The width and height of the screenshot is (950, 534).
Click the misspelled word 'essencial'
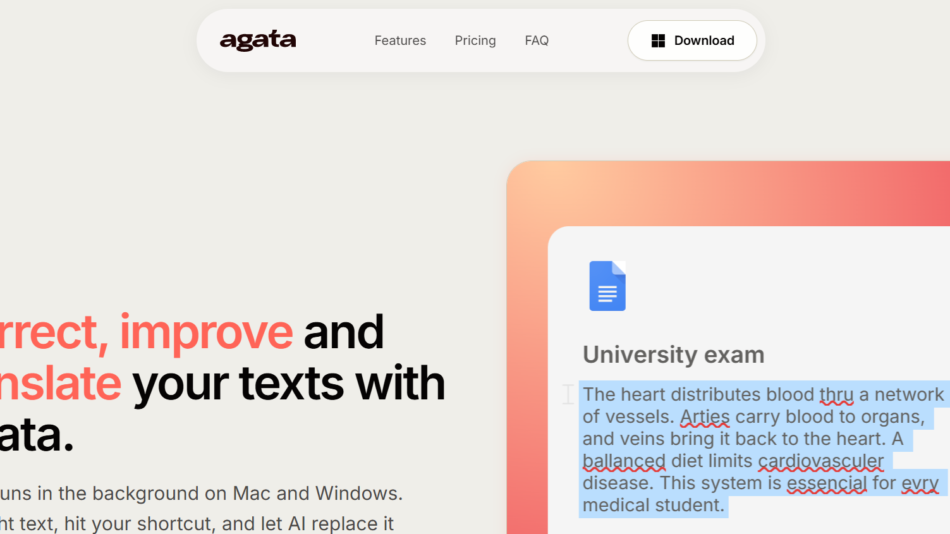826,483
